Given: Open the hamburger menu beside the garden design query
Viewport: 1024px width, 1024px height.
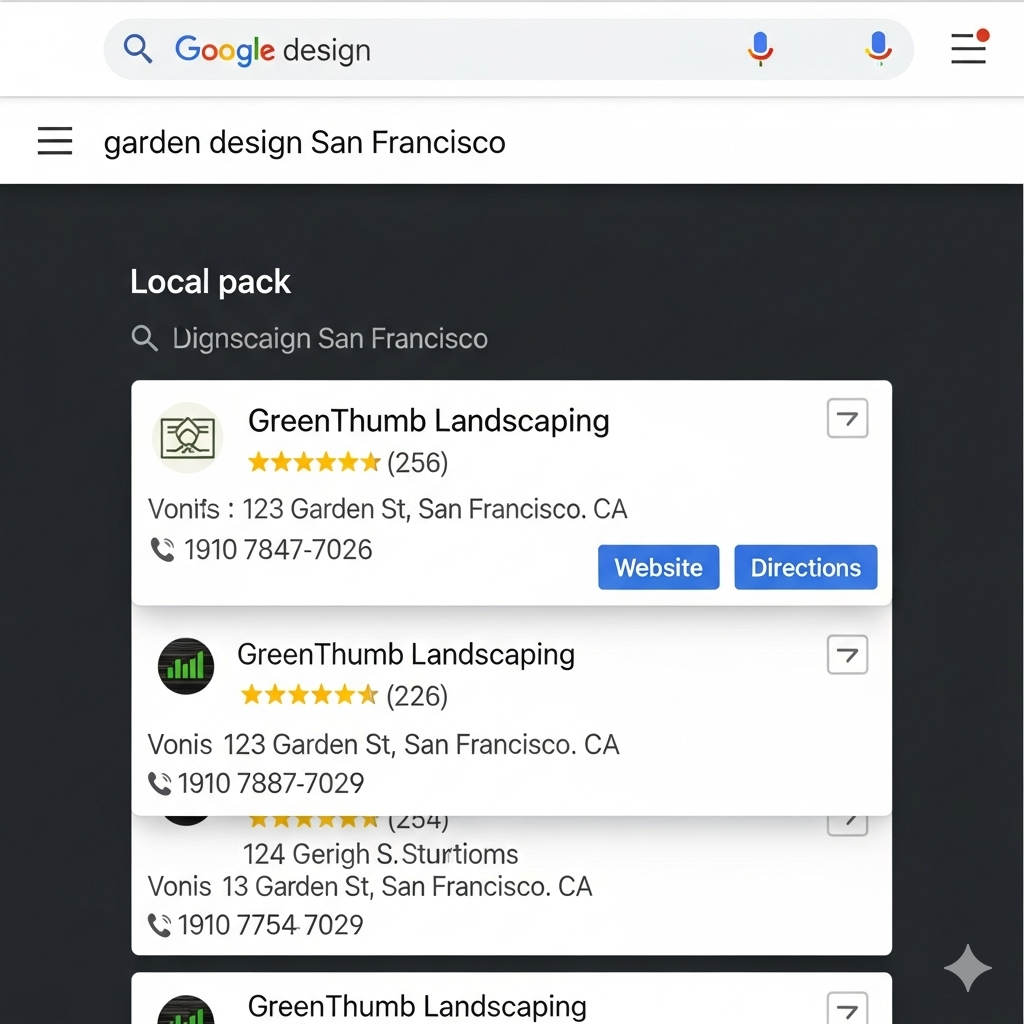Looking at the screenshot, I should [55, 141].
